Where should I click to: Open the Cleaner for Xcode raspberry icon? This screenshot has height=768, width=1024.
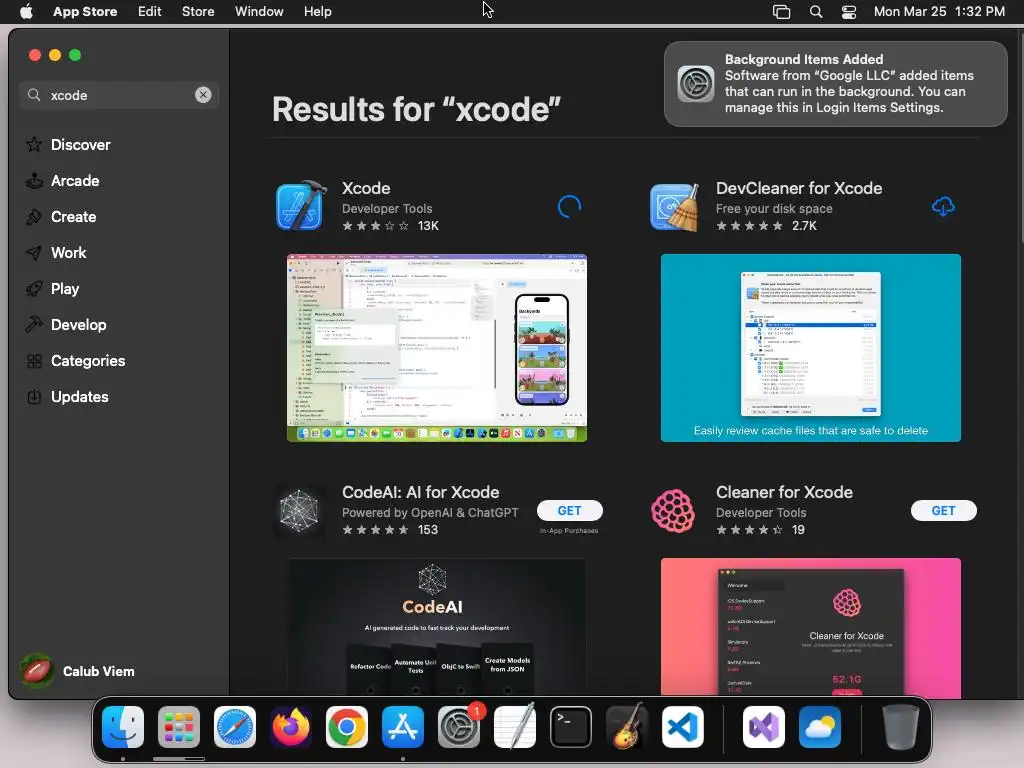tap(673, 511)
